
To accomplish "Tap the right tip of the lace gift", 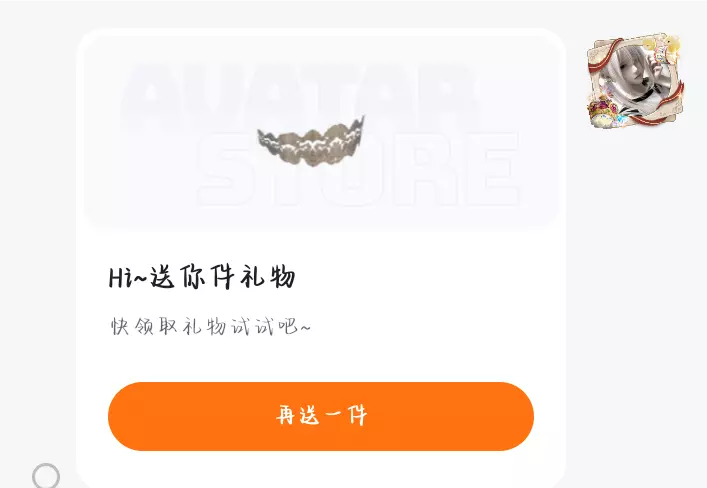I will click(360, 123).
